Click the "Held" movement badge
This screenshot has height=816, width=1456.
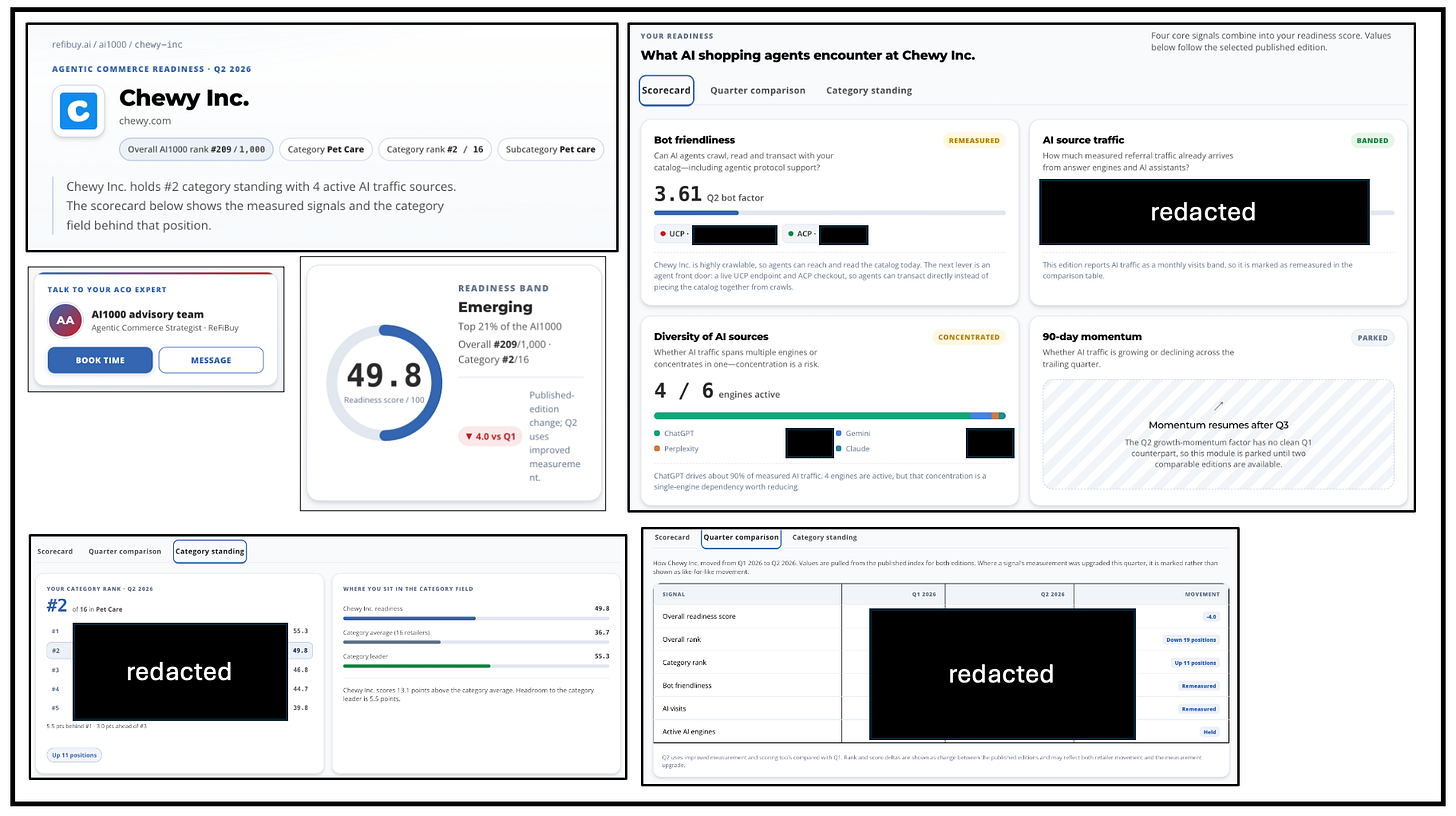point(1210,732)
